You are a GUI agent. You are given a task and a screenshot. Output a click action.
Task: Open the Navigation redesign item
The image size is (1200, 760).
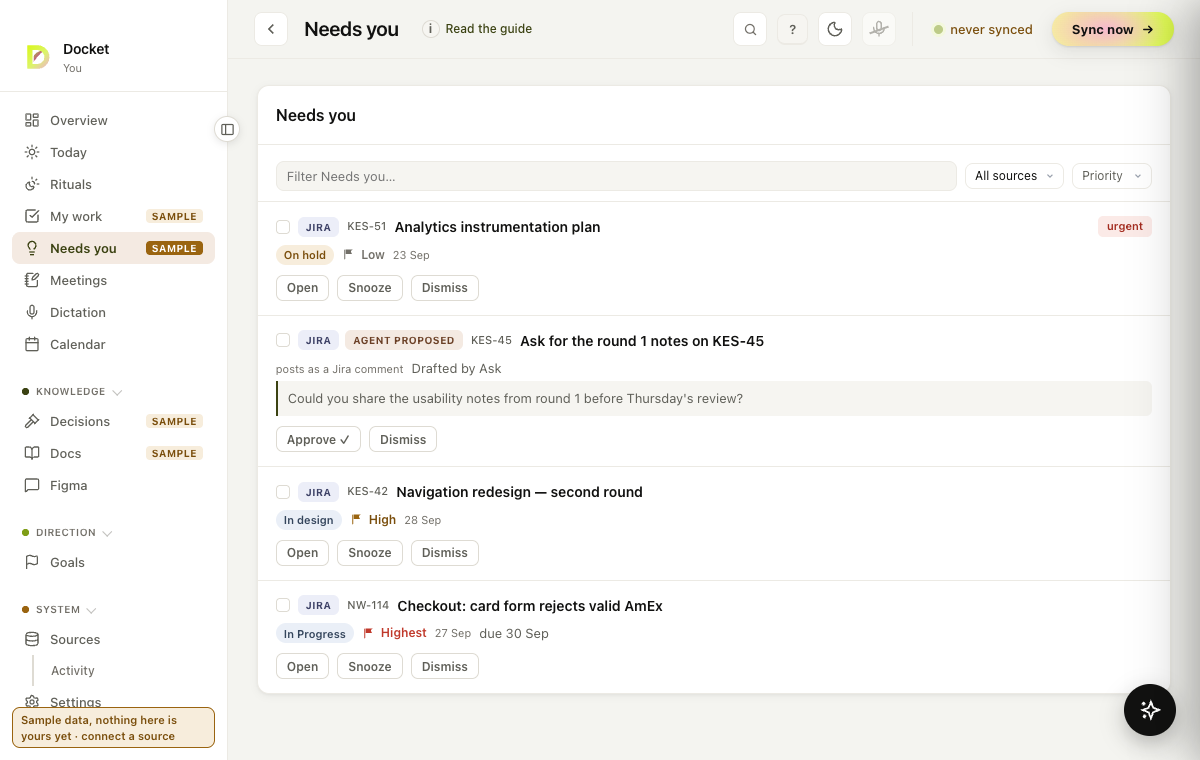302,553
